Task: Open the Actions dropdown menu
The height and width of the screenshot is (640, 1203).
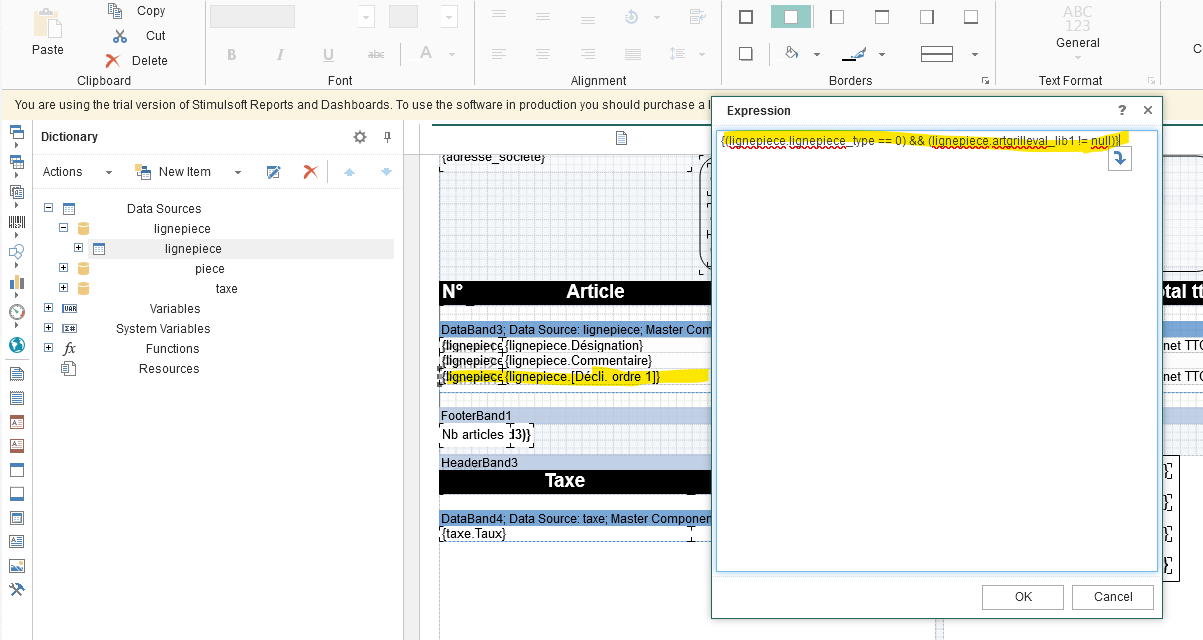Action: [x=77, y=172]
